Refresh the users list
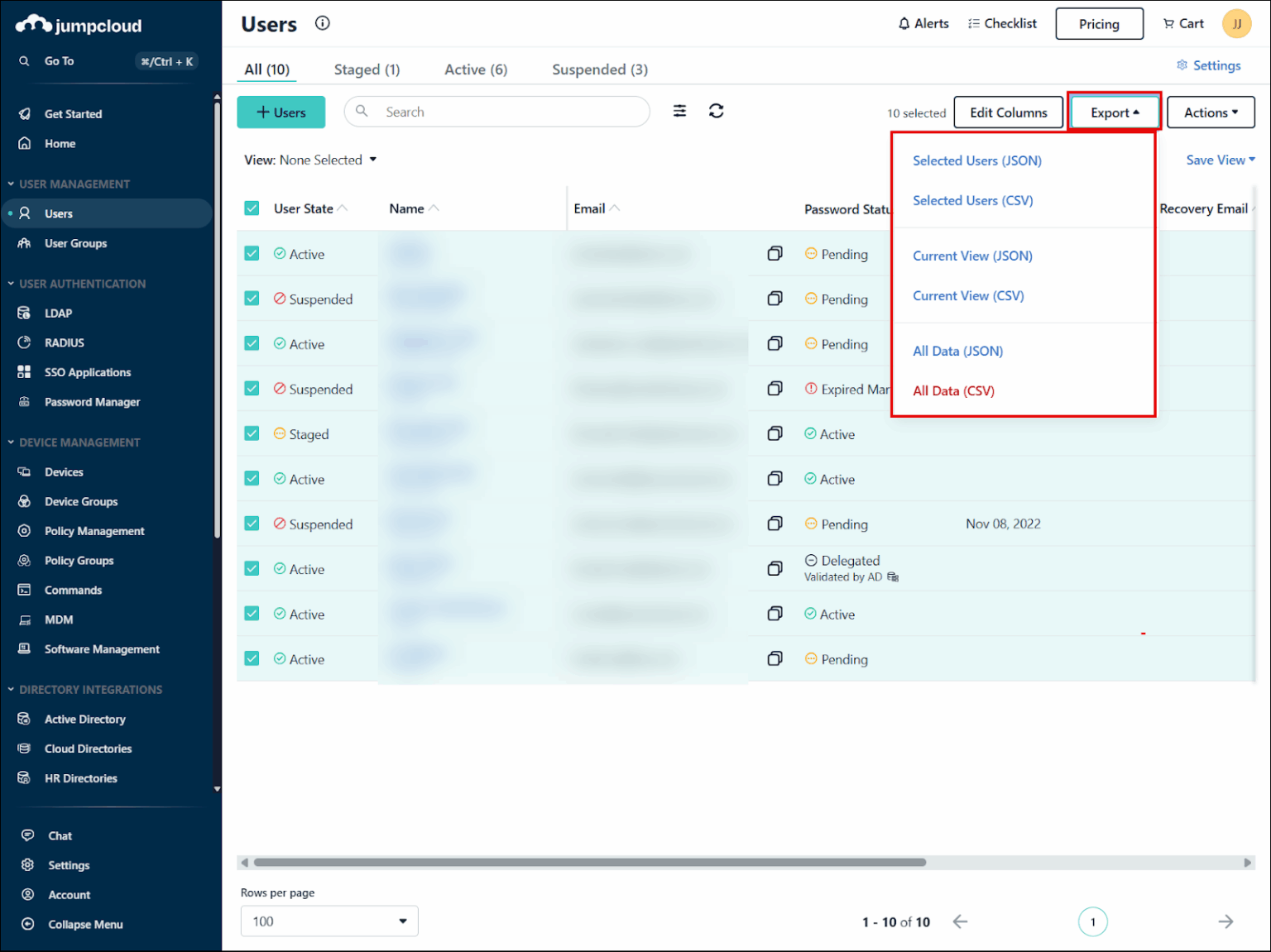The height and width of the screenshot is (952, 1271). pyautogui.click(x=717, y=110)
